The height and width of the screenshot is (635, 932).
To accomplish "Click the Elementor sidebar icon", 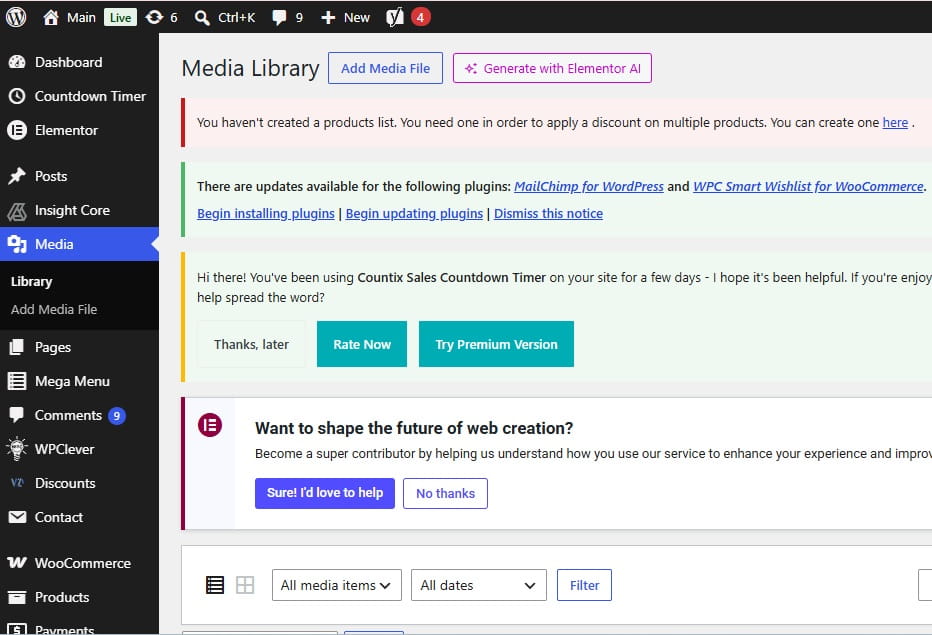I will (17, 130).
